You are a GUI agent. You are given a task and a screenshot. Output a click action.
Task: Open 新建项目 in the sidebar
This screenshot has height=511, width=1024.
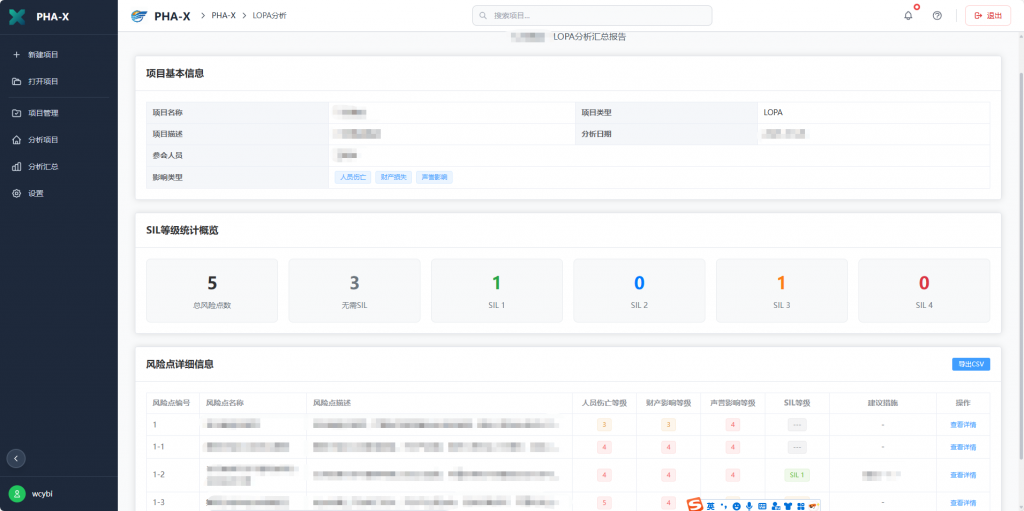pos(43,54)
